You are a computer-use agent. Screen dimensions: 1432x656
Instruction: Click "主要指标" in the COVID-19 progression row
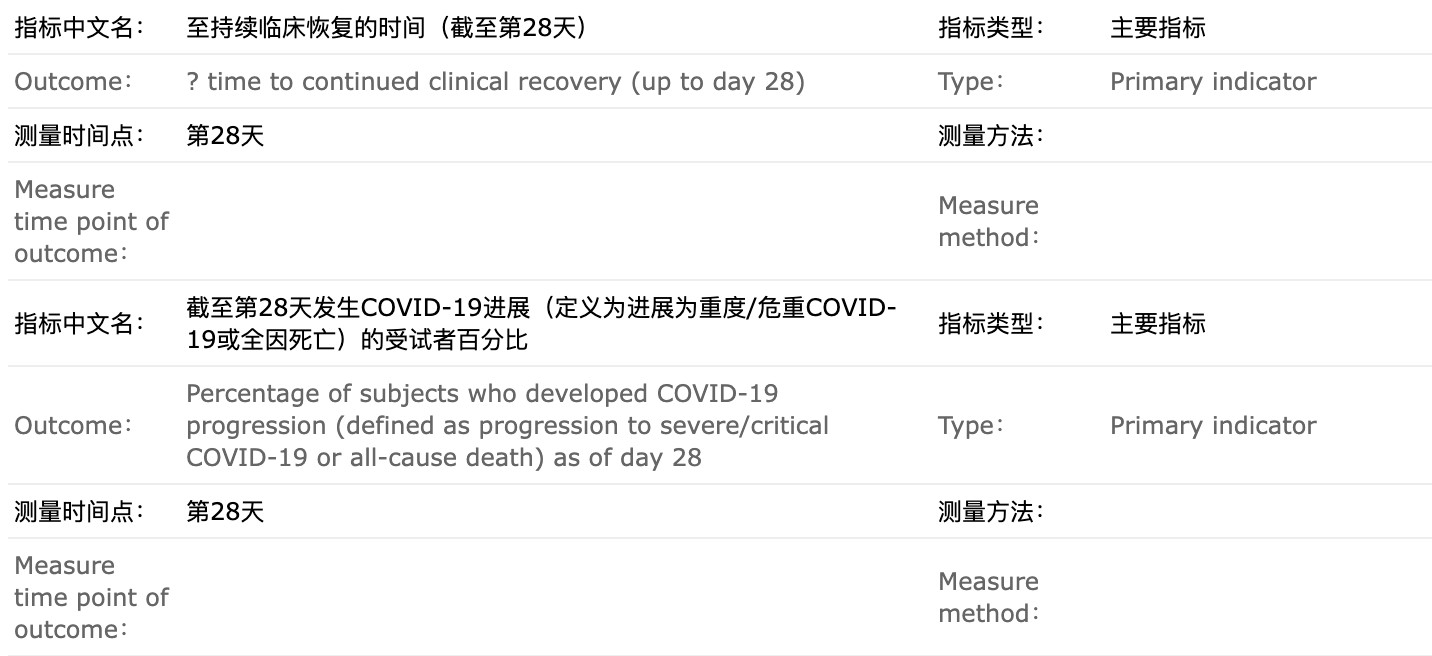coord(1158,323)
